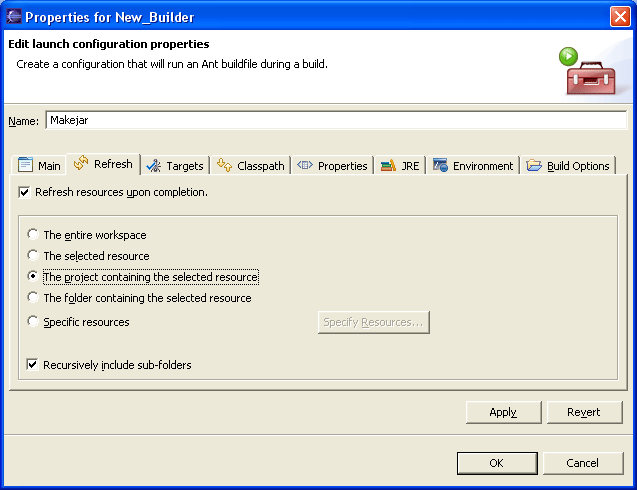The image size is (637, 490).
Task: Click the Revert button
Action: 584,412
